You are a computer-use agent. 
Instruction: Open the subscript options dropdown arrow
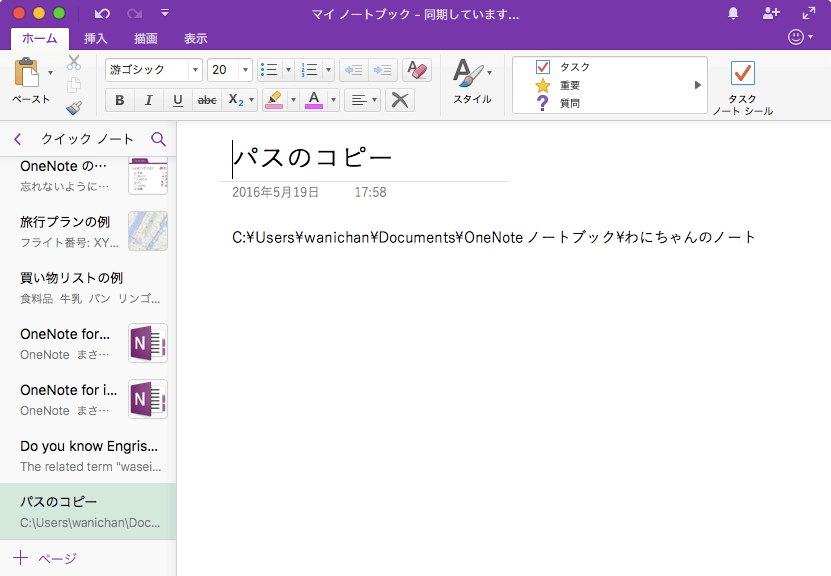pyautogui.click(x=252, y=100)
